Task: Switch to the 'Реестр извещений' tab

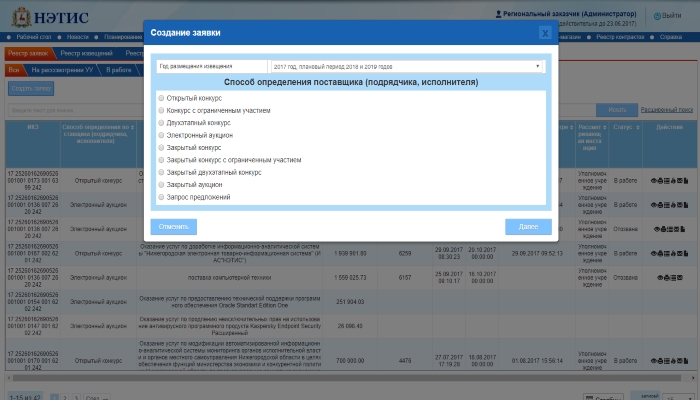Action: point(87,54)
